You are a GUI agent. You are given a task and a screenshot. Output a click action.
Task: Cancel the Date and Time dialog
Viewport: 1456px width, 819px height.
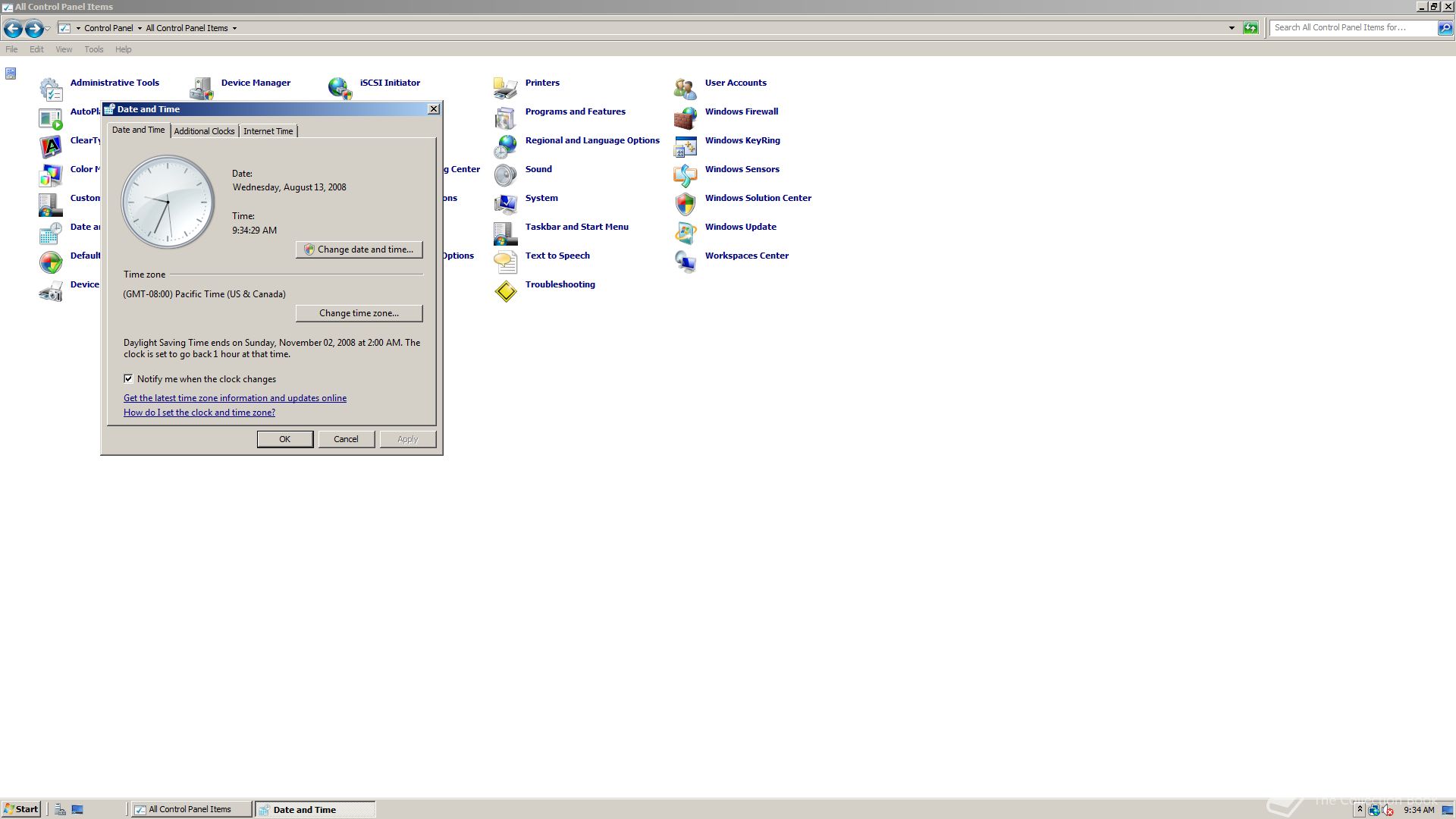coord(347,439)
